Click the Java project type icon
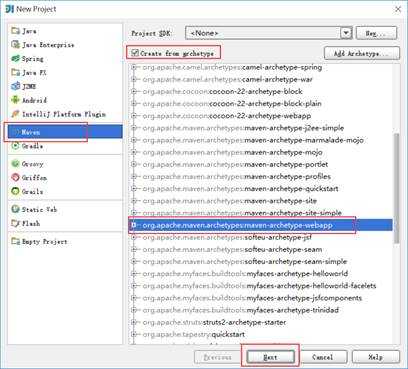 15,31
